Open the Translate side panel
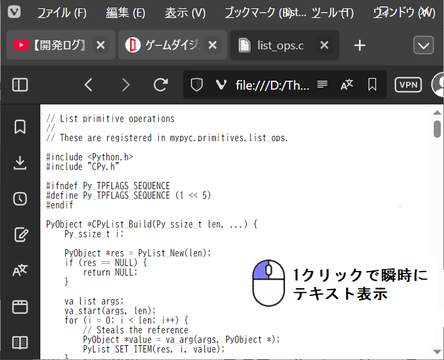 point(20,271)
